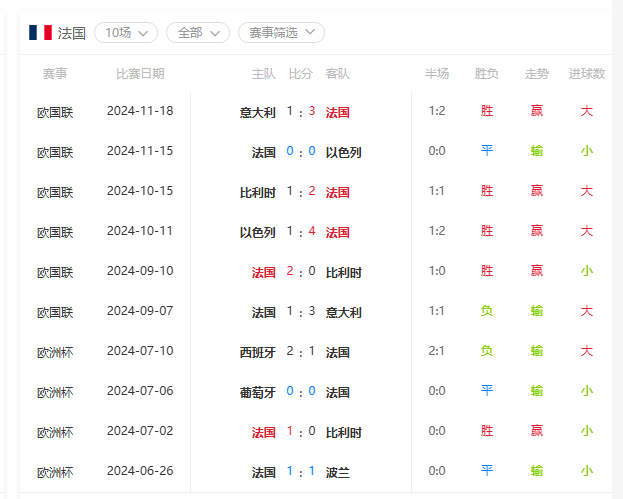623x499 pixels.
Task: Click the 输 trend in 2024-11-15 row
Action: point(537,151)
